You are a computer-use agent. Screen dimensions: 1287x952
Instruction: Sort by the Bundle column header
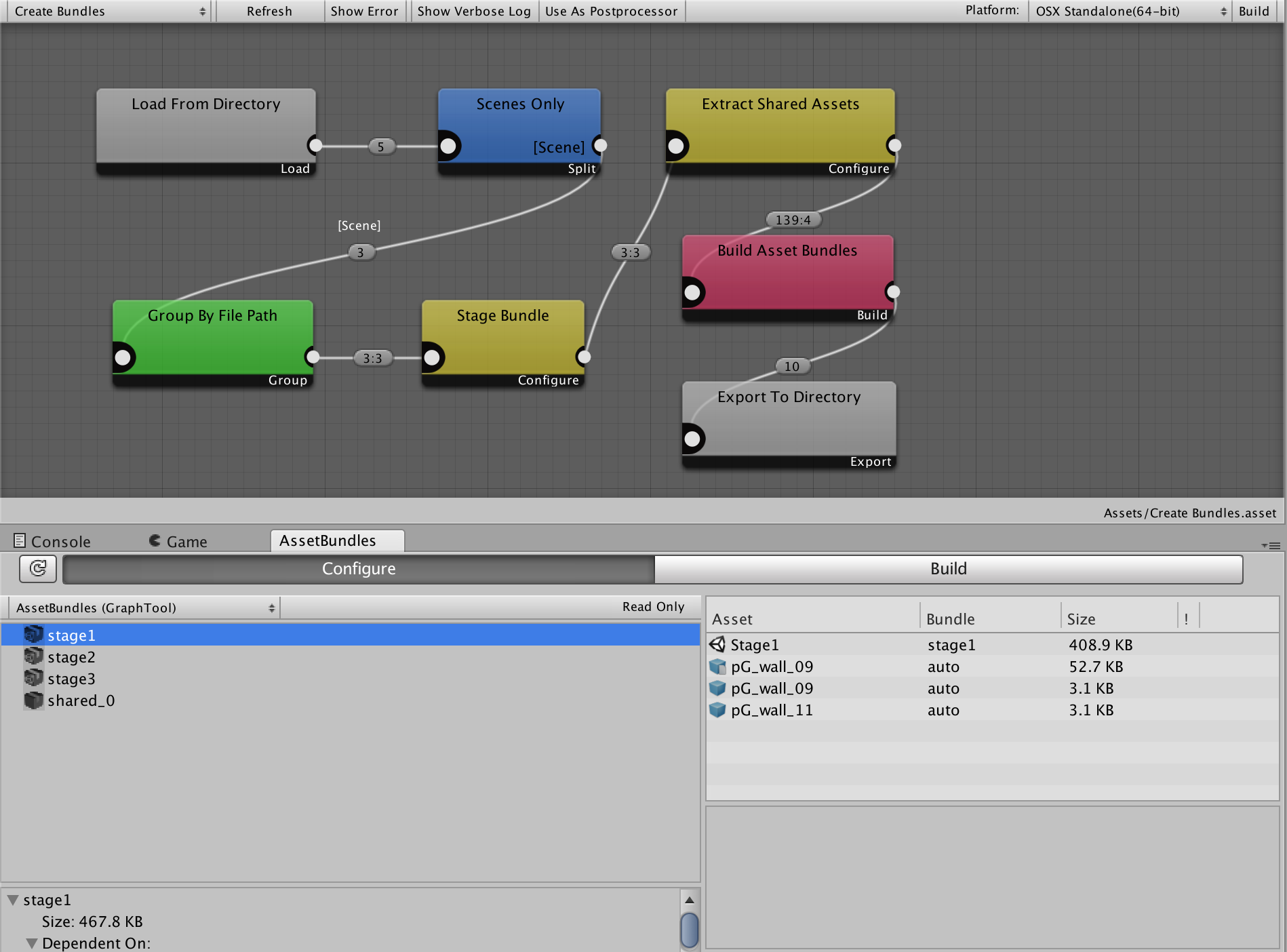point(991,618)
